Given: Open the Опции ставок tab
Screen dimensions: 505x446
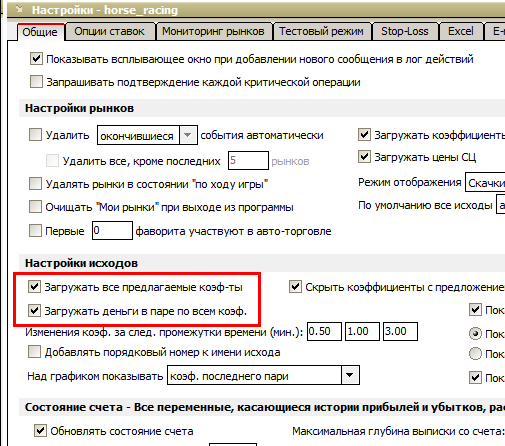Looking at the screenshot, I should (x=110, y=31).
